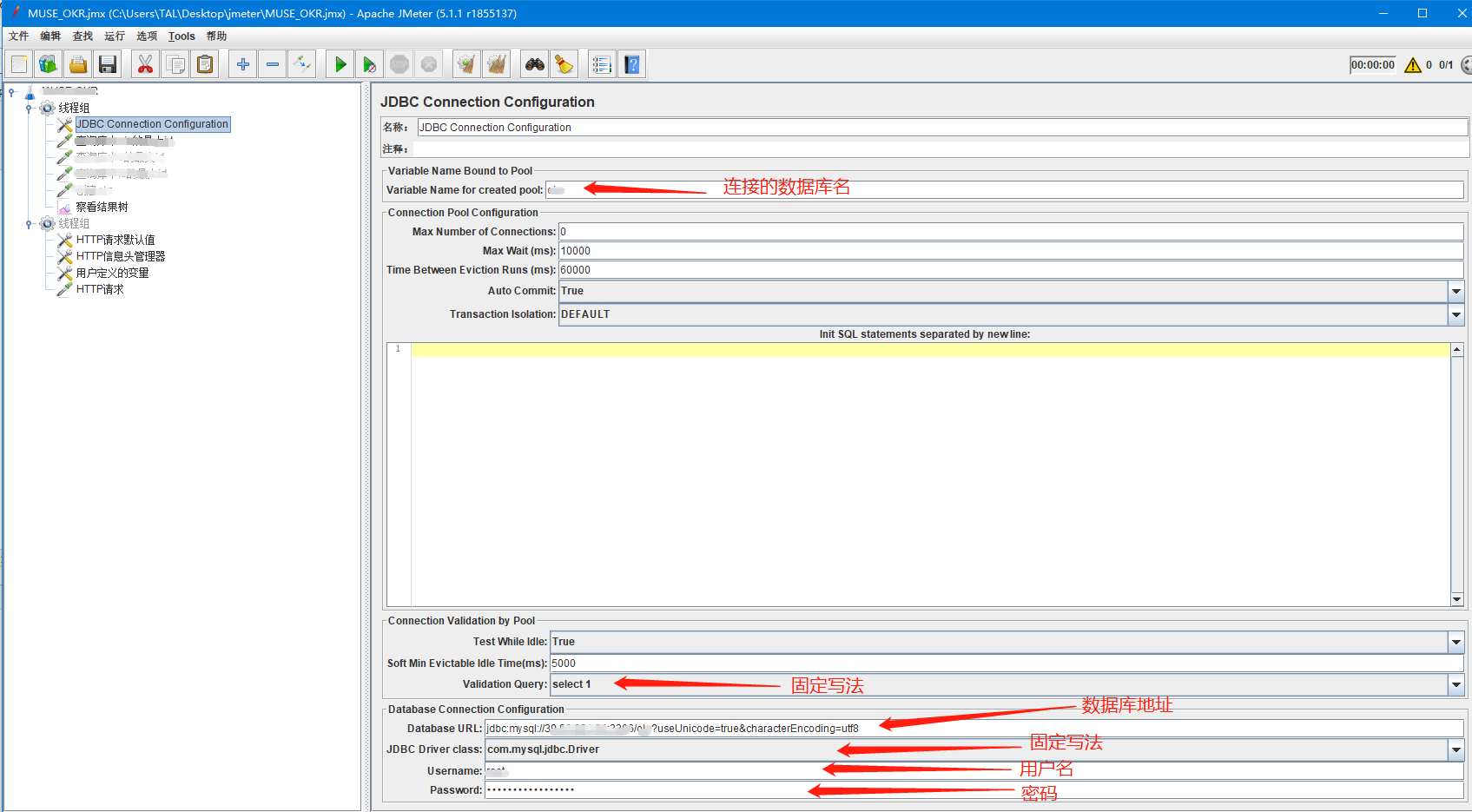This screenshot has height=812, width=1472.
Task: Open the Tools menu
Action: [182, 36]
